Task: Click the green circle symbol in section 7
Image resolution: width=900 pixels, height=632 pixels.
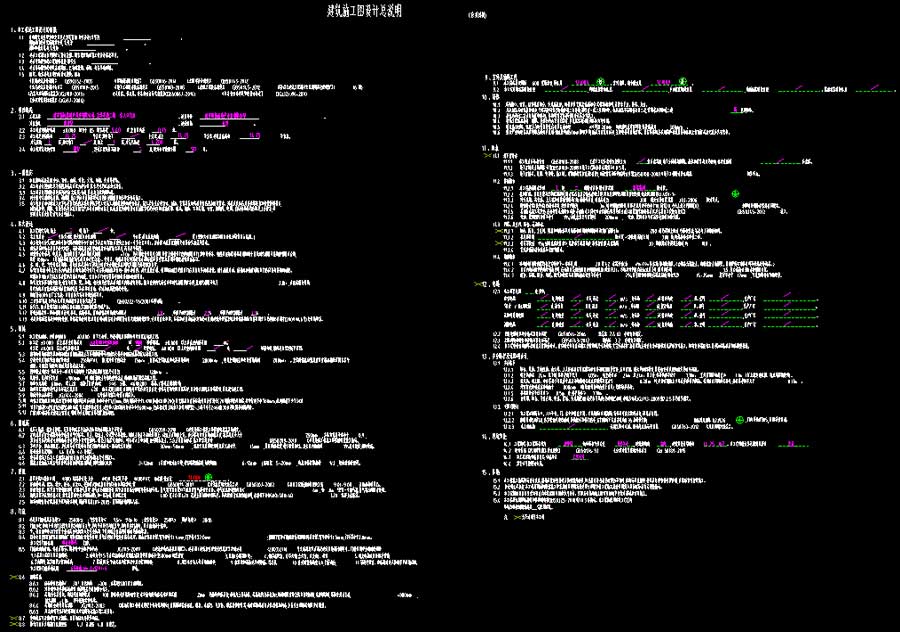Action: click(x=210, y=479)
